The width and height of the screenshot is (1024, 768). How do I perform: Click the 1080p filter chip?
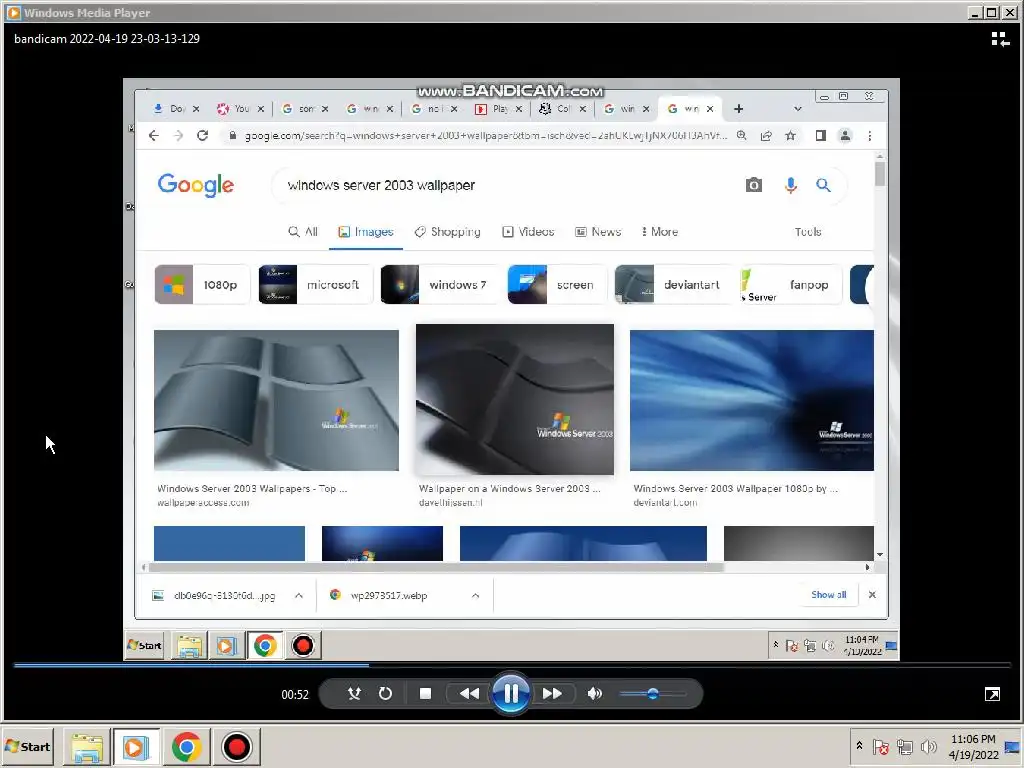202,285
